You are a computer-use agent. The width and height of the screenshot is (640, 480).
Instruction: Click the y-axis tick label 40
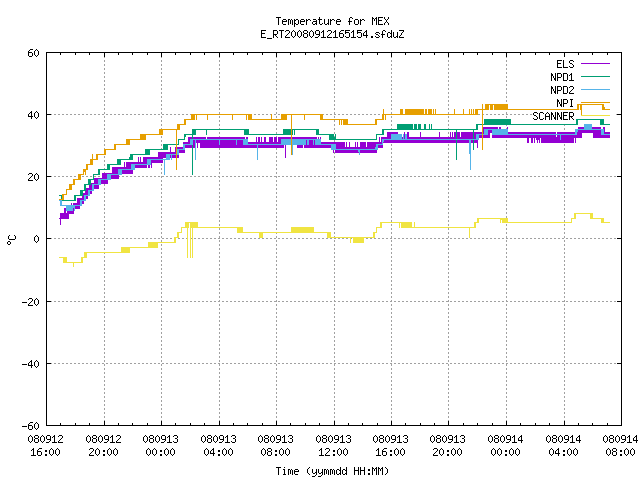click(33, 115)
